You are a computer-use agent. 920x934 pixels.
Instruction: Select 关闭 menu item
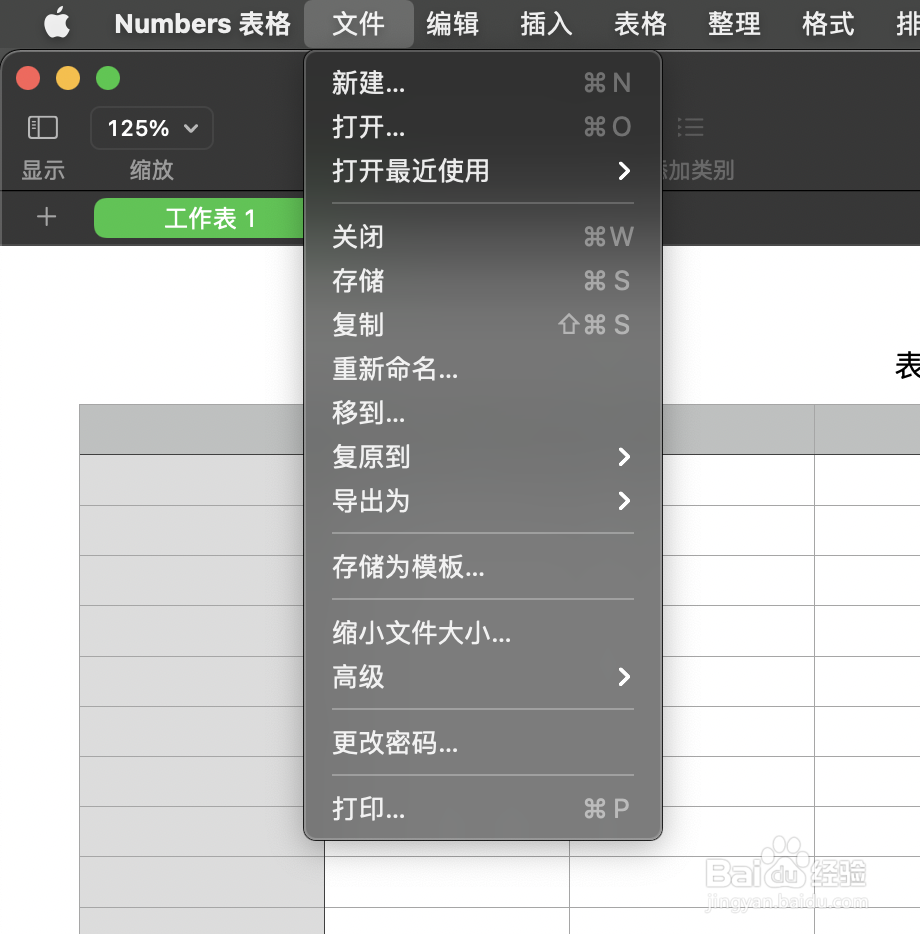coord(483,236)
